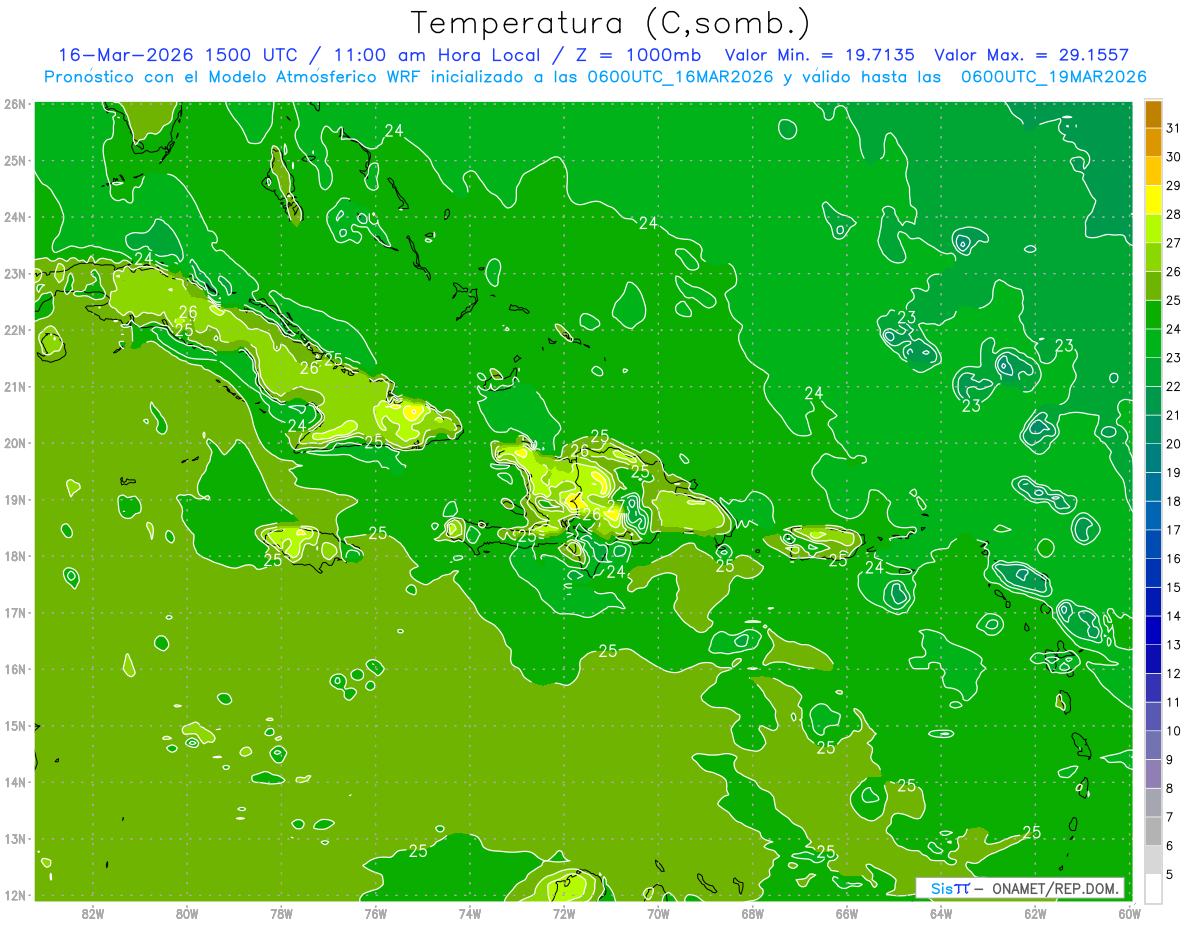This screenshot has height=927, width=1200.
Task: Select the "Valor Max. = 29.1557" readout
Action: tap(1032, 55)
